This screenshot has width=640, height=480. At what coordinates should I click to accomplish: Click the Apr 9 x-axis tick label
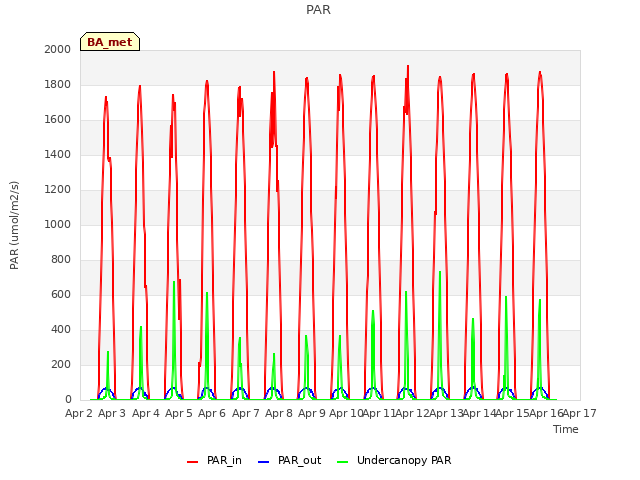312,413
